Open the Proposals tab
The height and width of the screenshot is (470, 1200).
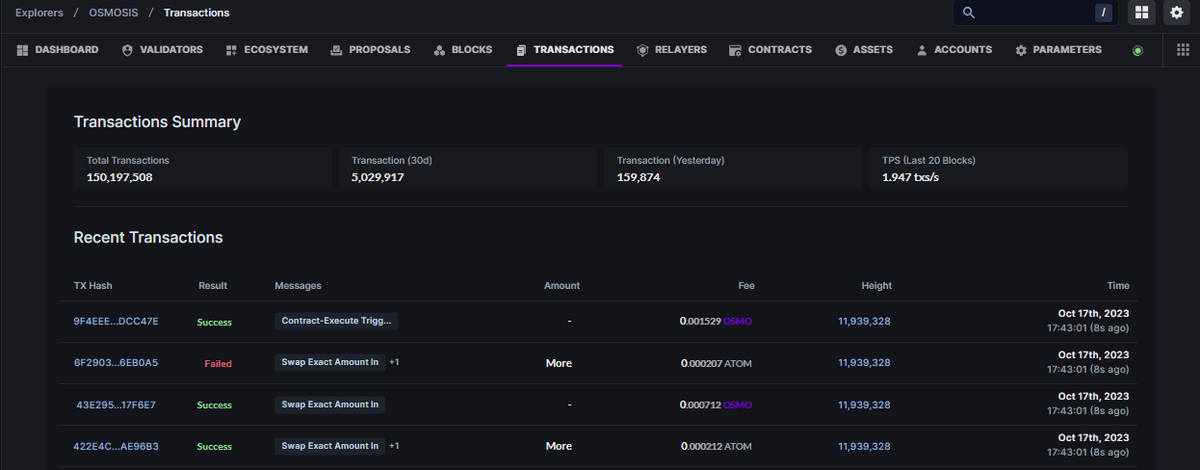pos(370,50)
